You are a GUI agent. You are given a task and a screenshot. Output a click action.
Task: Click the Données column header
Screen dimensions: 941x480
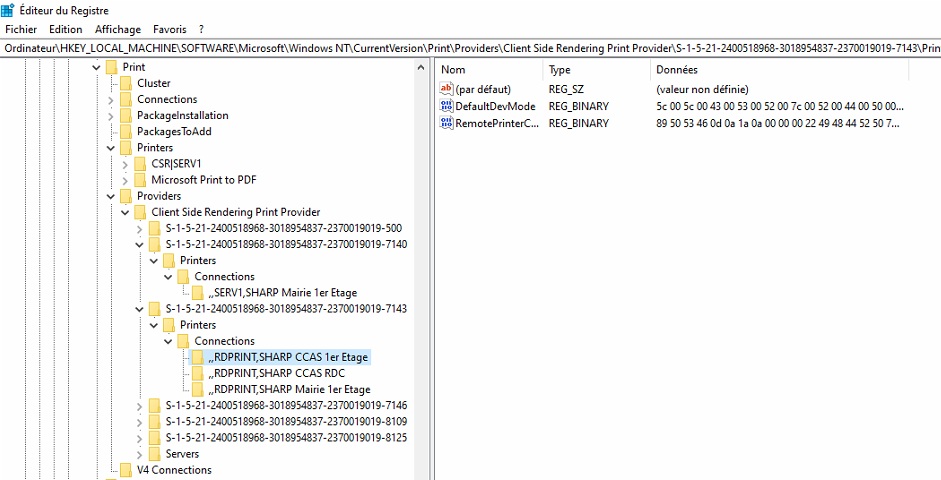pos(677,70)
